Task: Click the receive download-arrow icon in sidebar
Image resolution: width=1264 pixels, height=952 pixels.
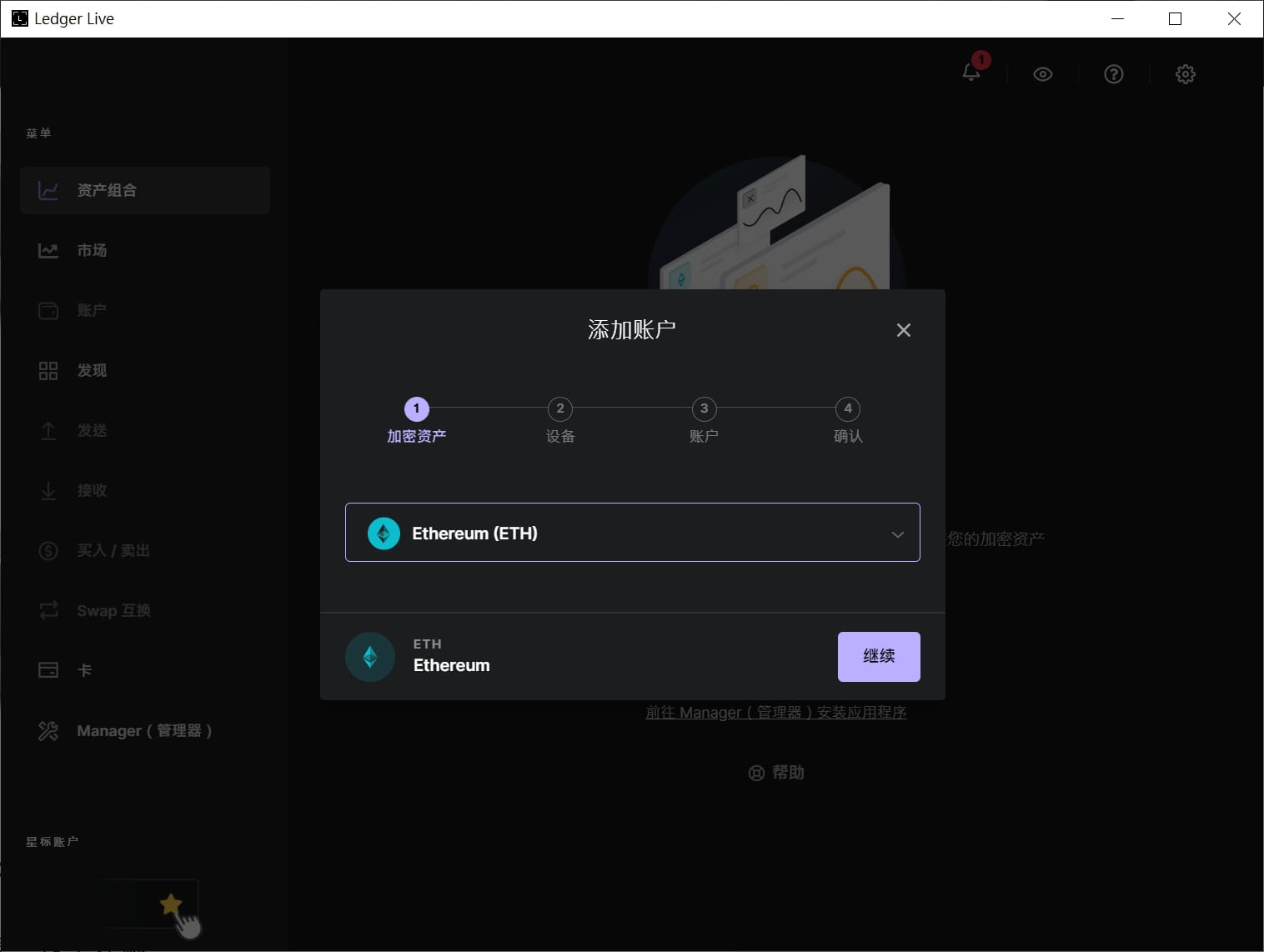Action: pos(48,490)
